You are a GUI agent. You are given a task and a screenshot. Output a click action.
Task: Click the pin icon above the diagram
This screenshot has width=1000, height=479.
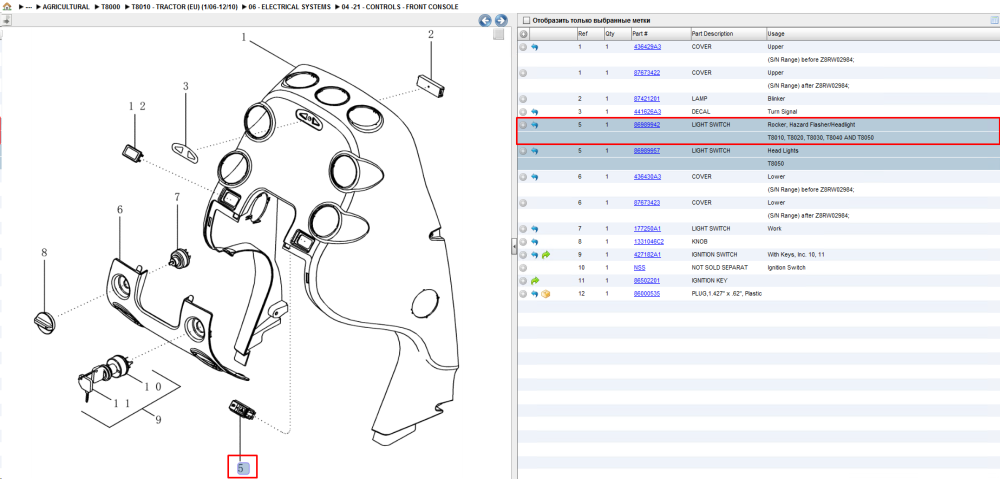(x=6, y=20)
